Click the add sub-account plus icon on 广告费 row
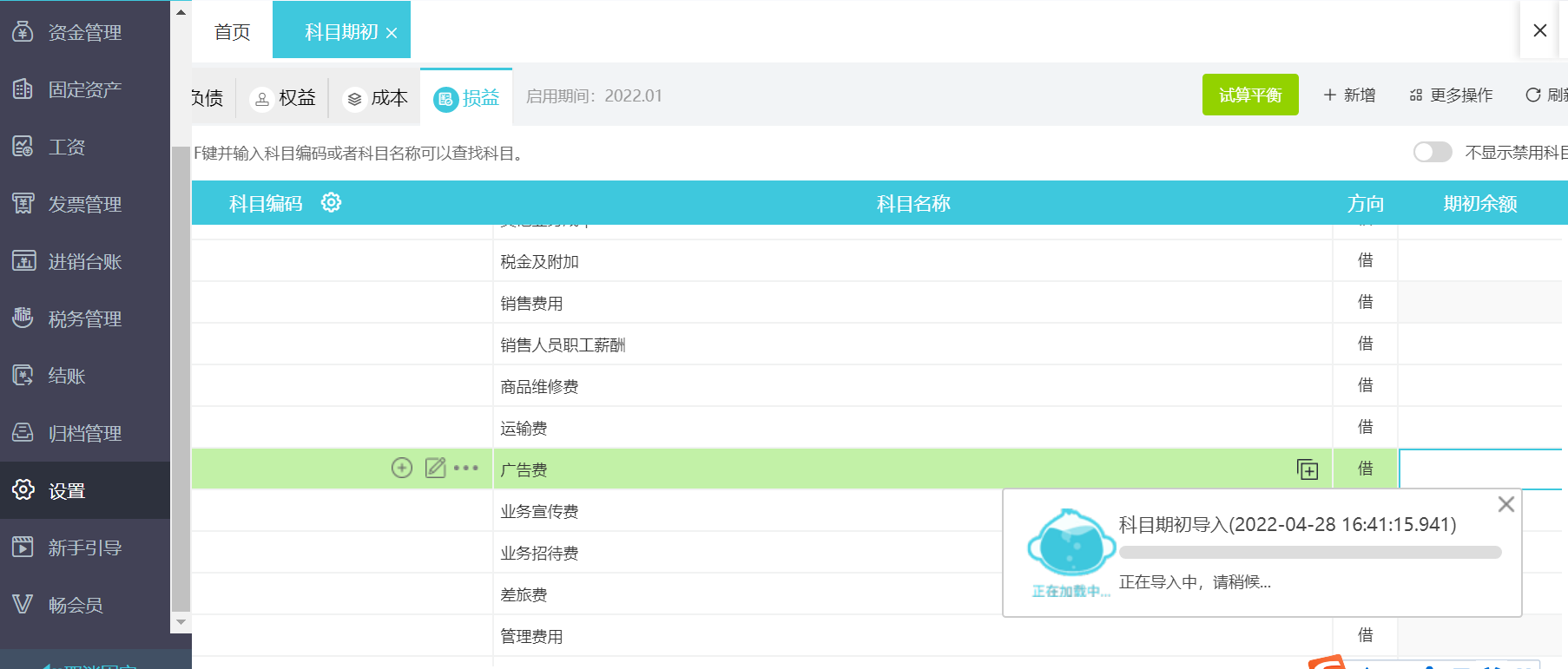This screenshot has width=1568, height=669. (x=402, y=469)
